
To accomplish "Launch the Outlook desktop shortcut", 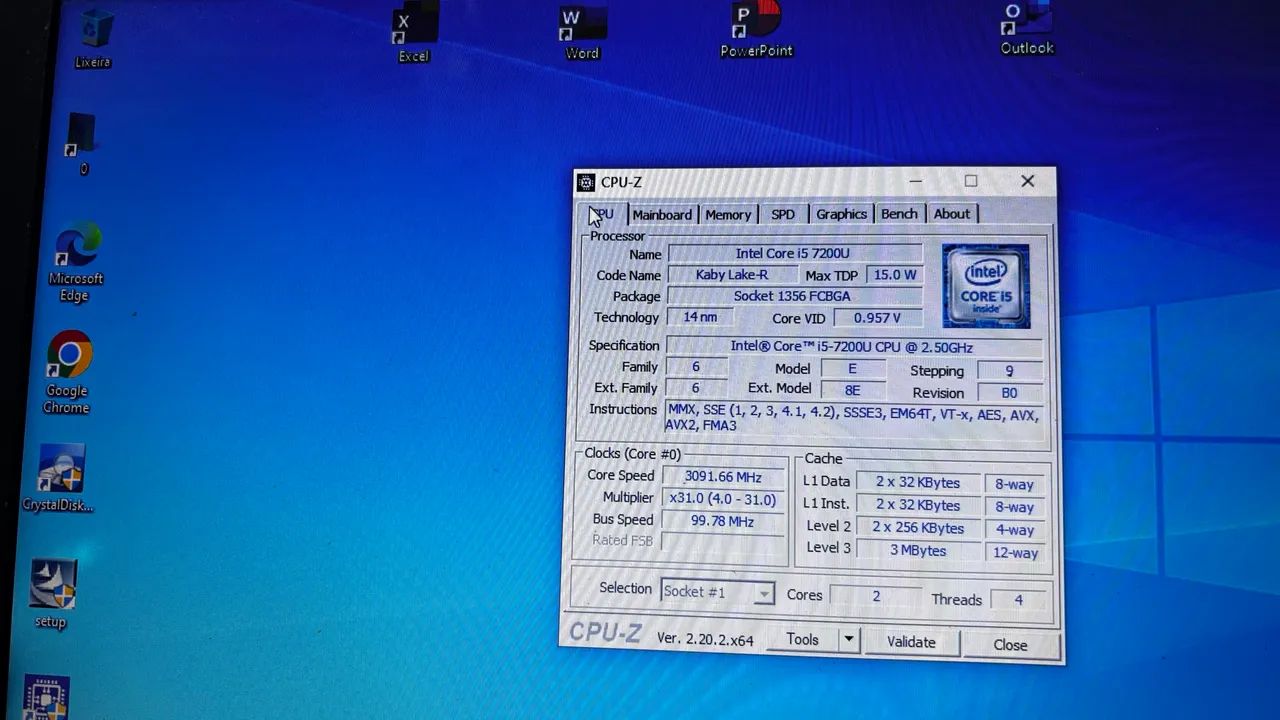I will tap(1027, 28).
